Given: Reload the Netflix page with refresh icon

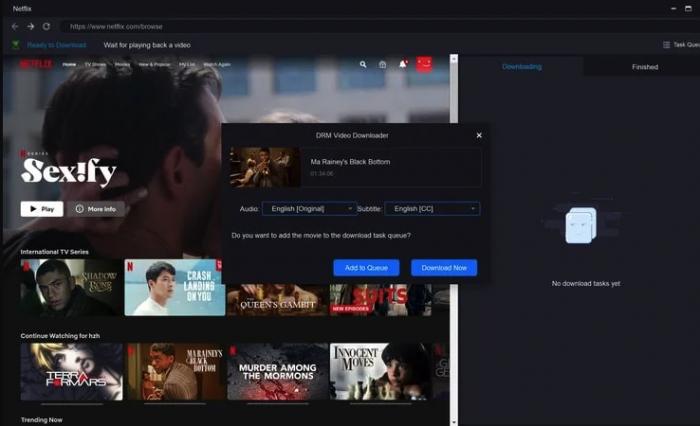Looking at the screenshot, I should click(46, 26).
